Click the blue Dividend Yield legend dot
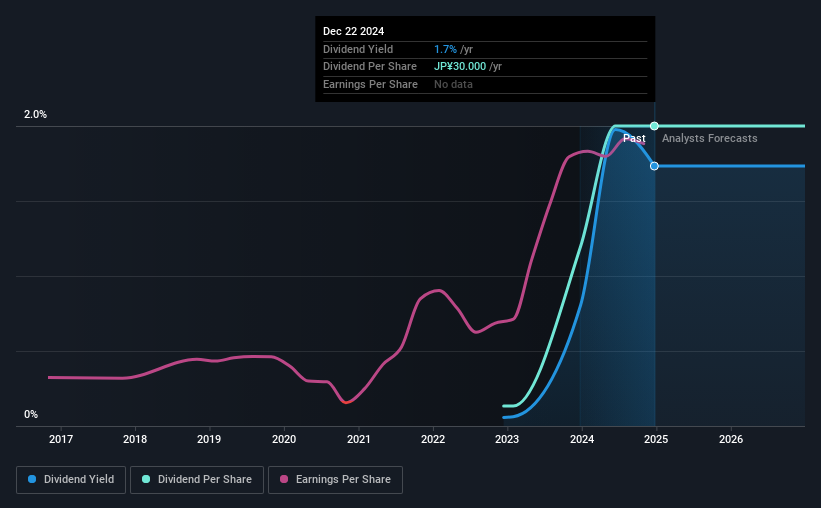The height and width of the screenshot is (508, 821). tap(32, 479)
